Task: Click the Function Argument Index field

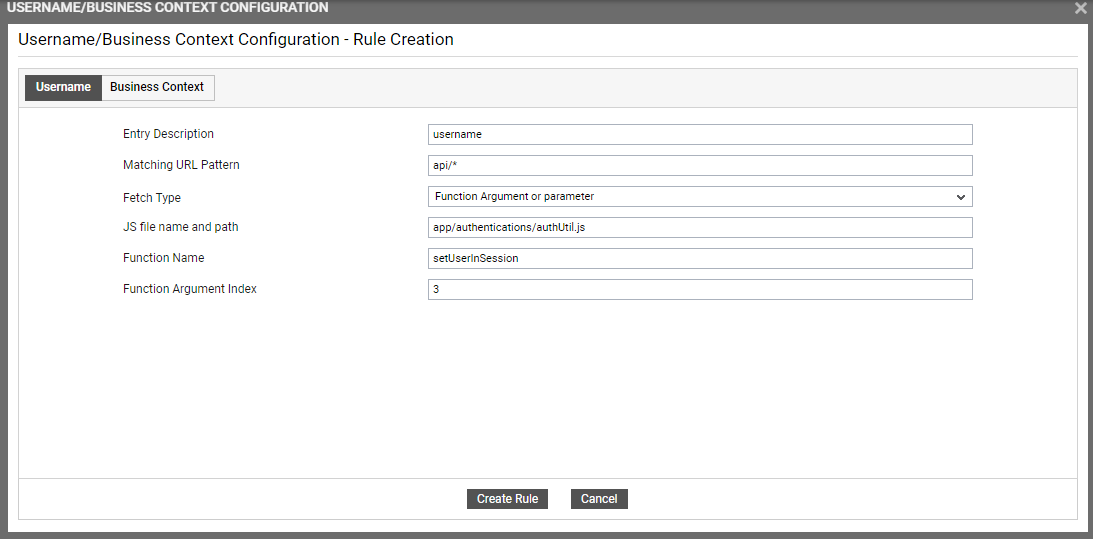Action: (700, 289)
